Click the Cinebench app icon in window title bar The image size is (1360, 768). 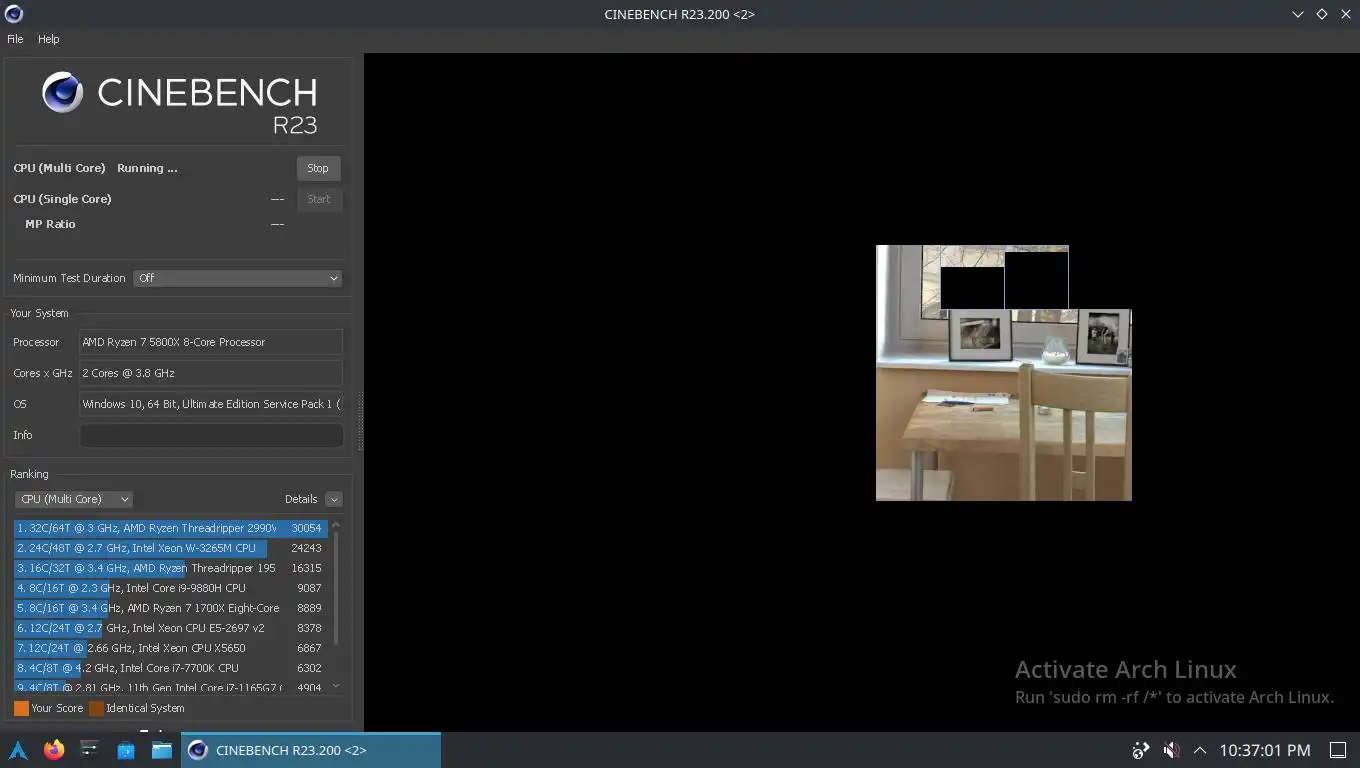click(14, 14)
